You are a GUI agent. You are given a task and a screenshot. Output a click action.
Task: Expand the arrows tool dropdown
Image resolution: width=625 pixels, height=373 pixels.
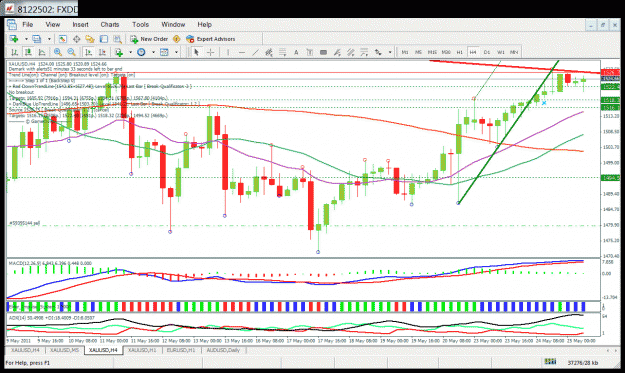coord(390,52)
